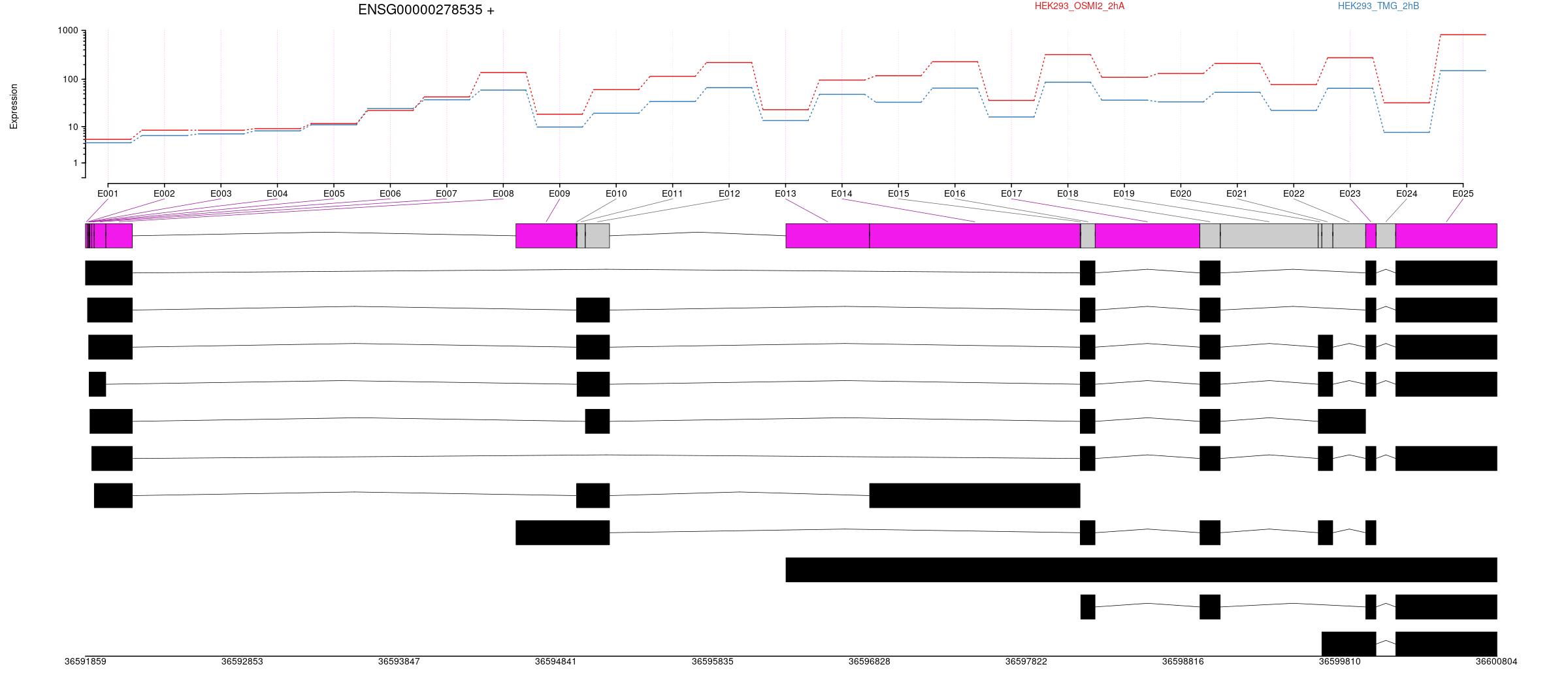
Task: Click the large grey E021 block in gene model
Action: click(x=1269, y=236)
